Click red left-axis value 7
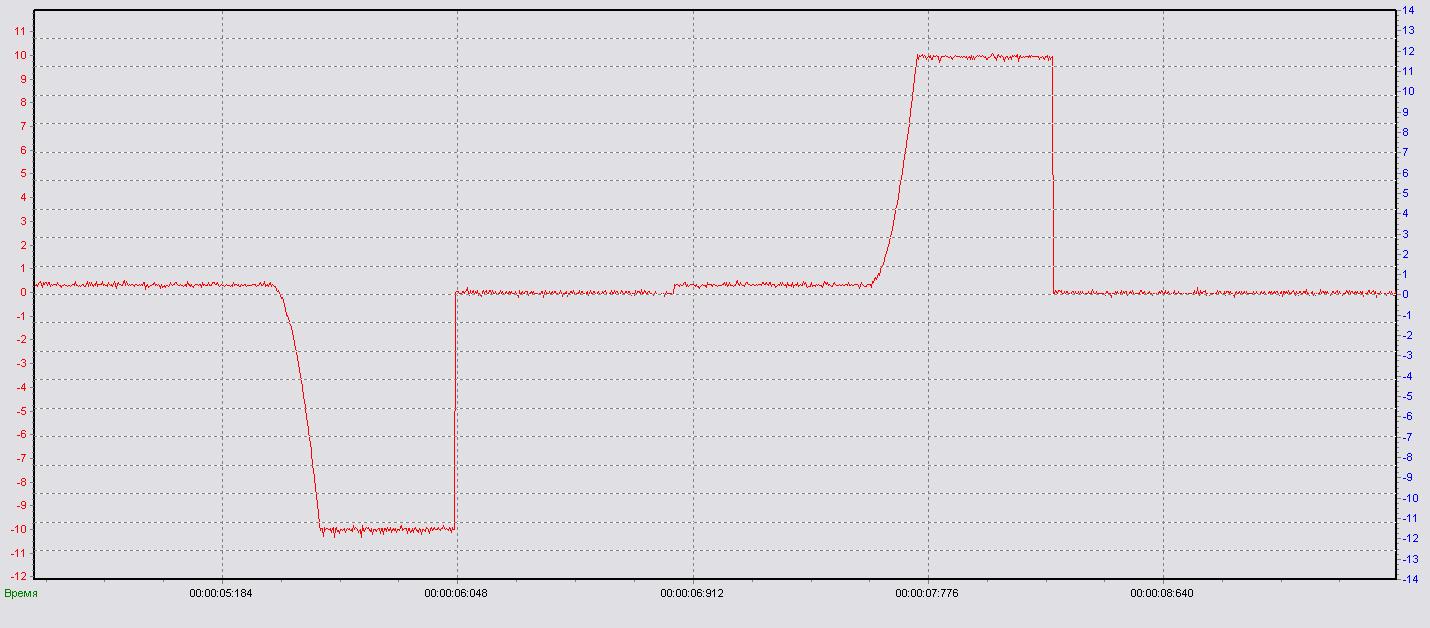Viewport: 1430px width, 628px height. click(x=21, y=126)
